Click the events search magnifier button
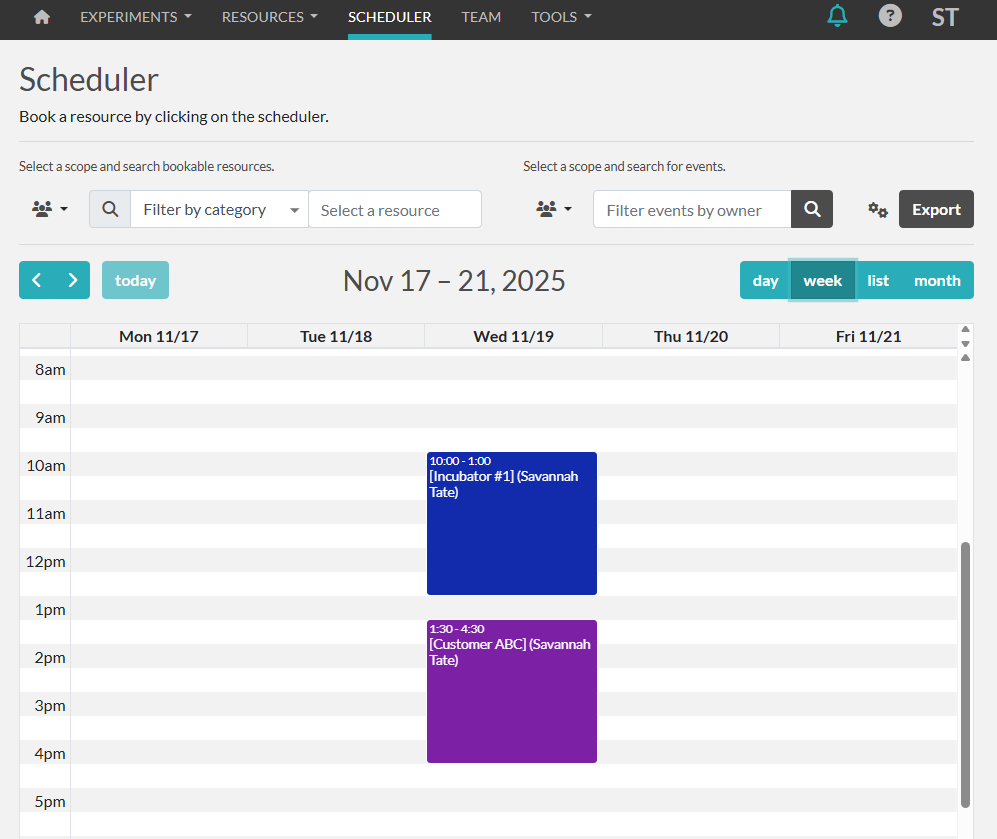The height and width of the screenshot is (839, 997). pyautogui.click(x=812, y=210)
